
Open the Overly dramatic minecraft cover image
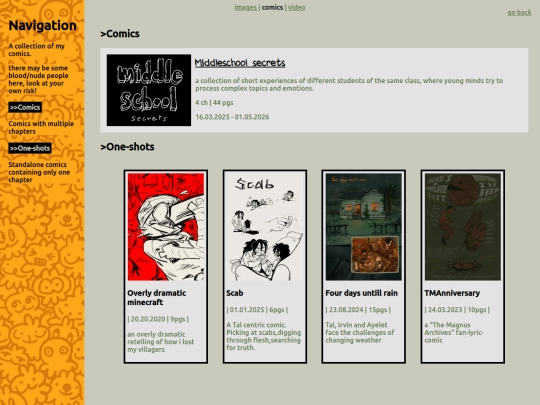point(166,227)
